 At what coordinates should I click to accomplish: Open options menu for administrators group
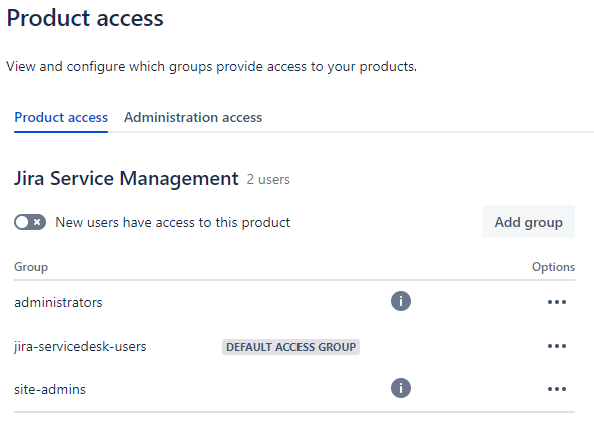click(557, 302)
